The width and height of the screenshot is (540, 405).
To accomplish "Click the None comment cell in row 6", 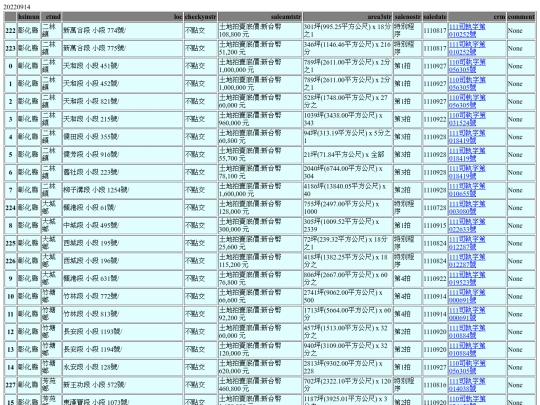I will (521, 173).
